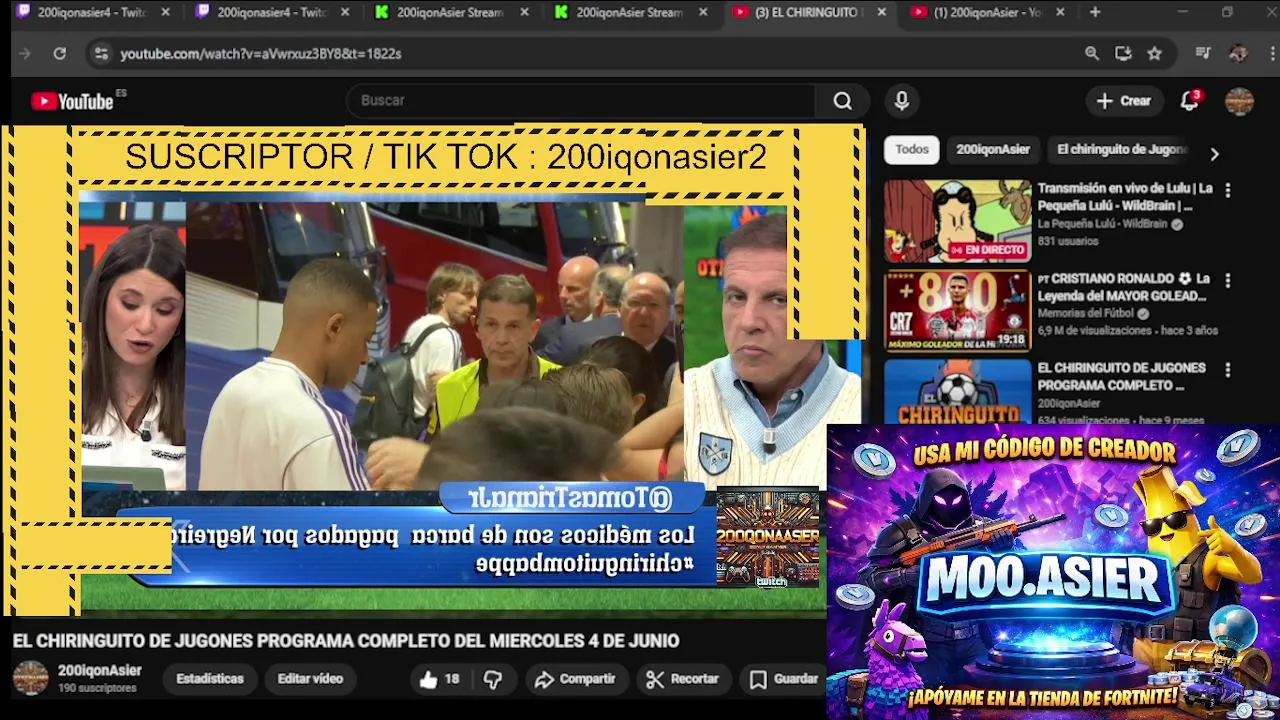Viewport: 1280px width, 720px height.
Task: Click the '190 suscriptores' text
Action: coord(97,689)
